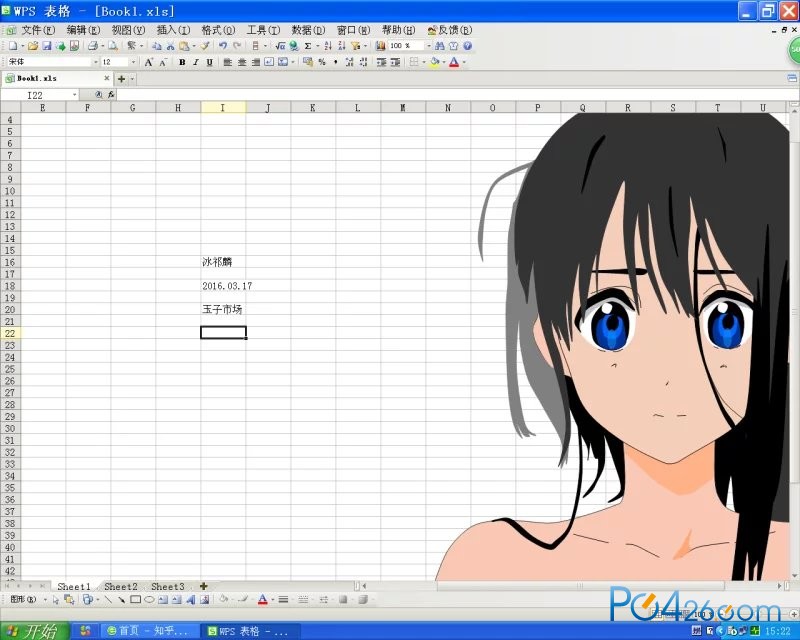The image size is (800, 640).
Task: Sort descending with the Z-A icon
Action: pyautogui.click(x=342, y=46)
